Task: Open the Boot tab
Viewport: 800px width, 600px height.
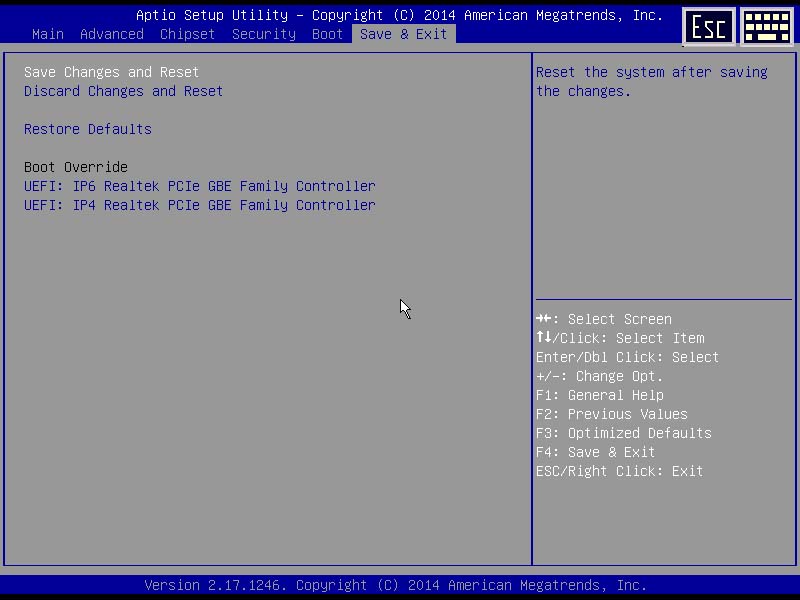Action: (328, 34)
